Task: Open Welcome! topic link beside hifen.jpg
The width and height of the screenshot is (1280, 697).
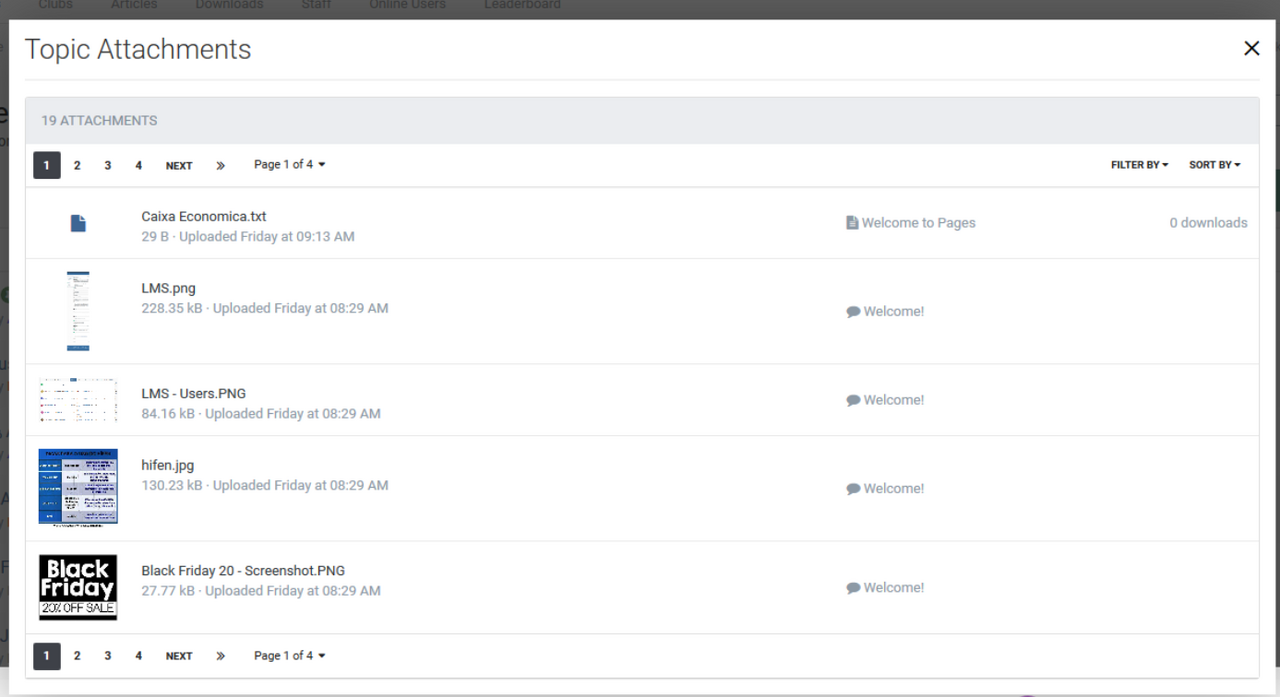Action: click(893, 489)
